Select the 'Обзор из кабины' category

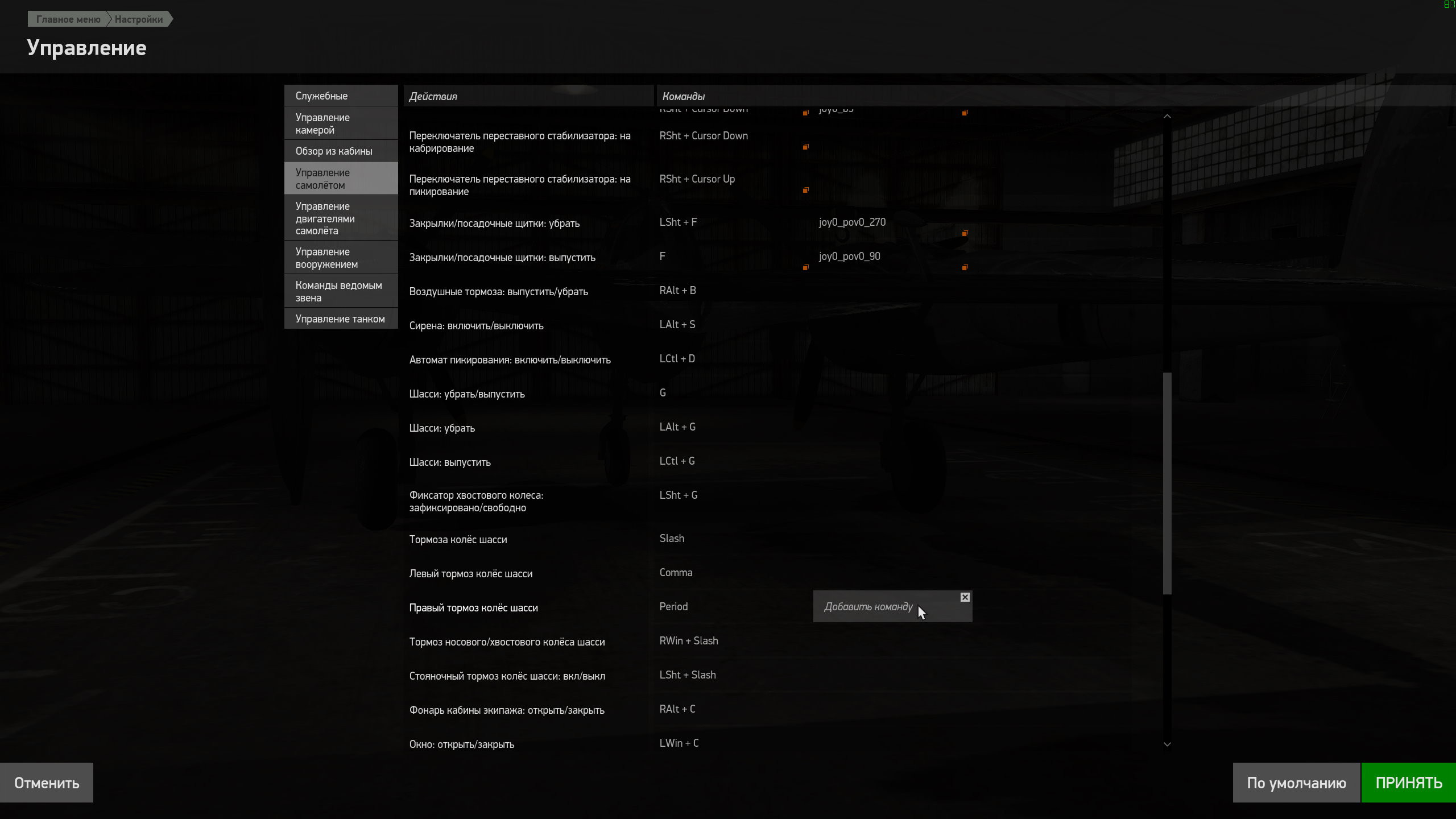pyautogui.click(x=341, y=151)
